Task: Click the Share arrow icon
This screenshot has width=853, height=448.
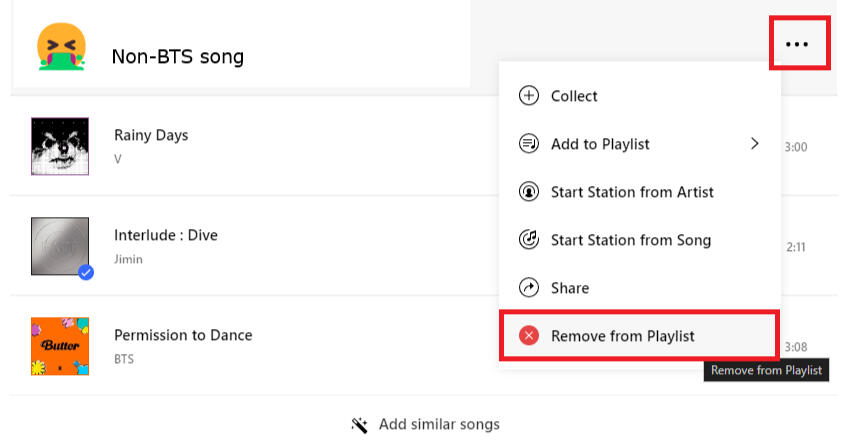Action: pyautogui.click(x=529, y=288)
